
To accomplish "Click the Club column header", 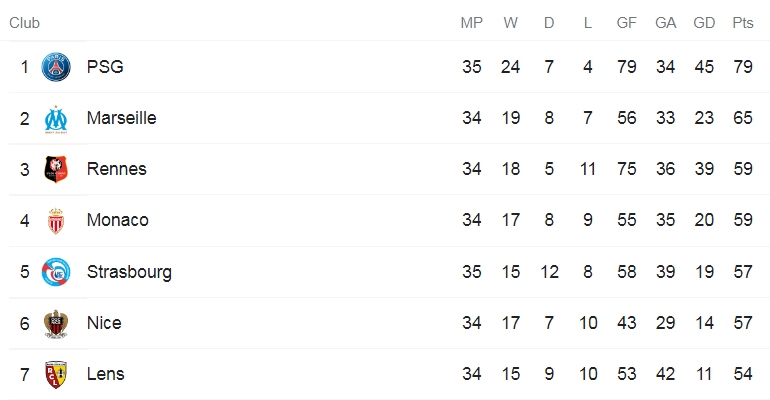I will click(25, 23).
